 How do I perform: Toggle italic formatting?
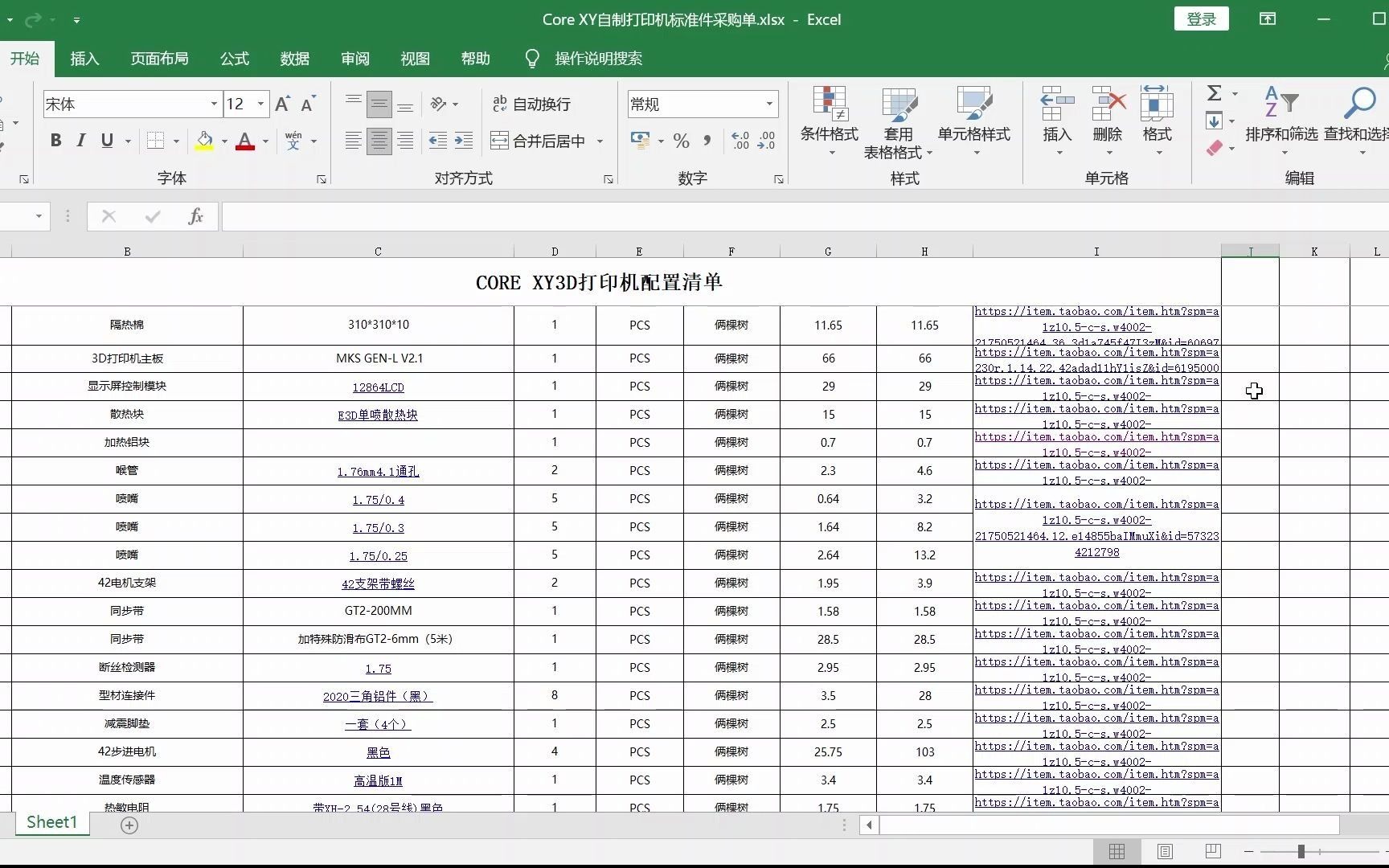tap(80, 141)
